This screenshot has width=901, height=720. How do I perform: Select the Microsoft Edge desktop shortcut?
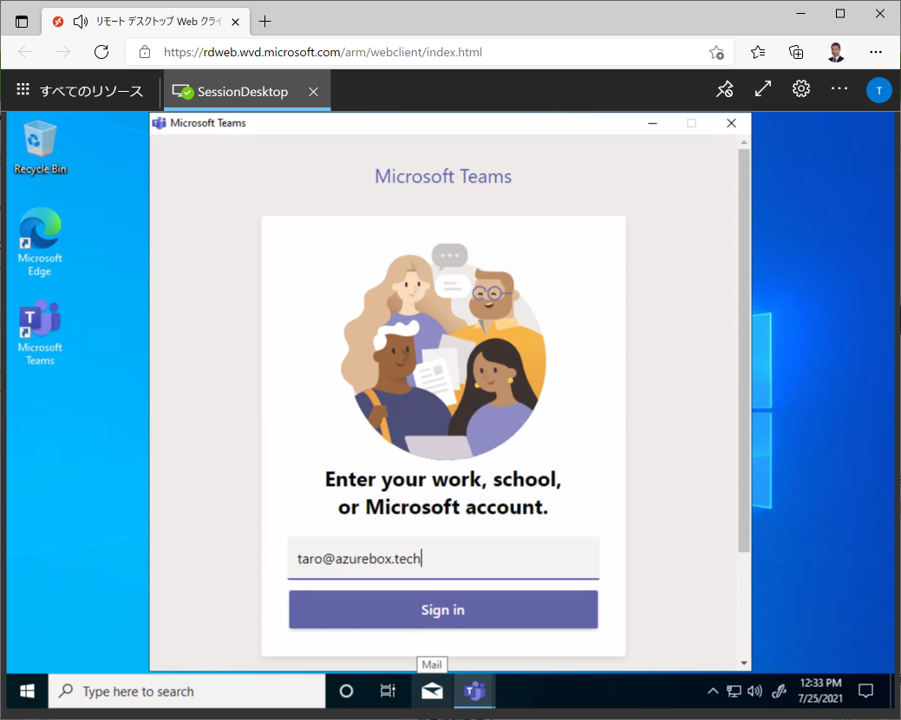40,242
